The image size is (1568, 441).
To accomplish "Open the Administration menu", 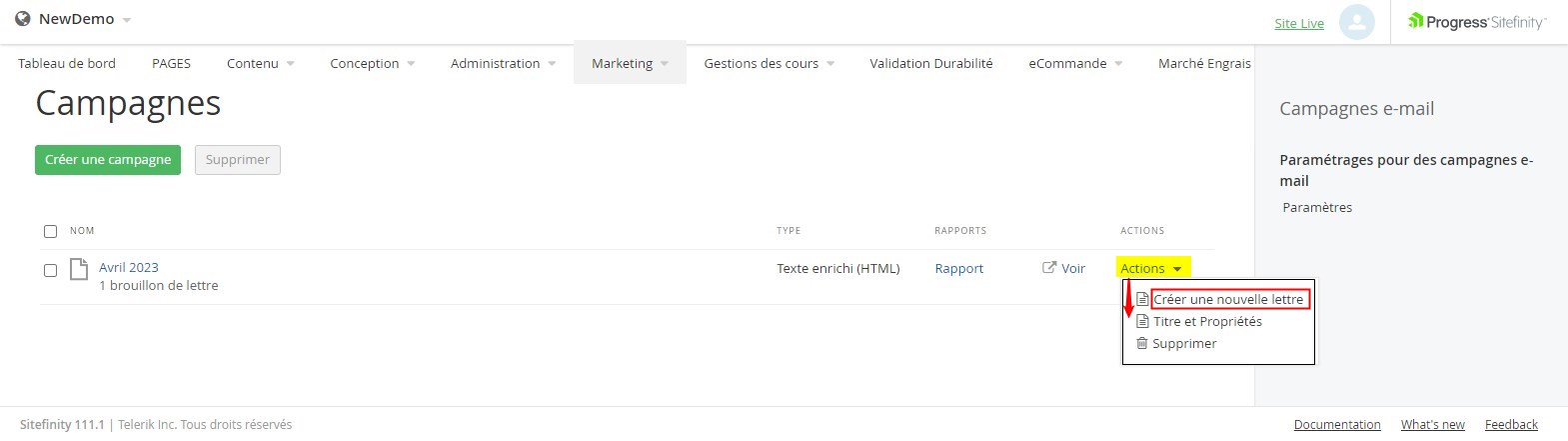I will pos(503,63).
